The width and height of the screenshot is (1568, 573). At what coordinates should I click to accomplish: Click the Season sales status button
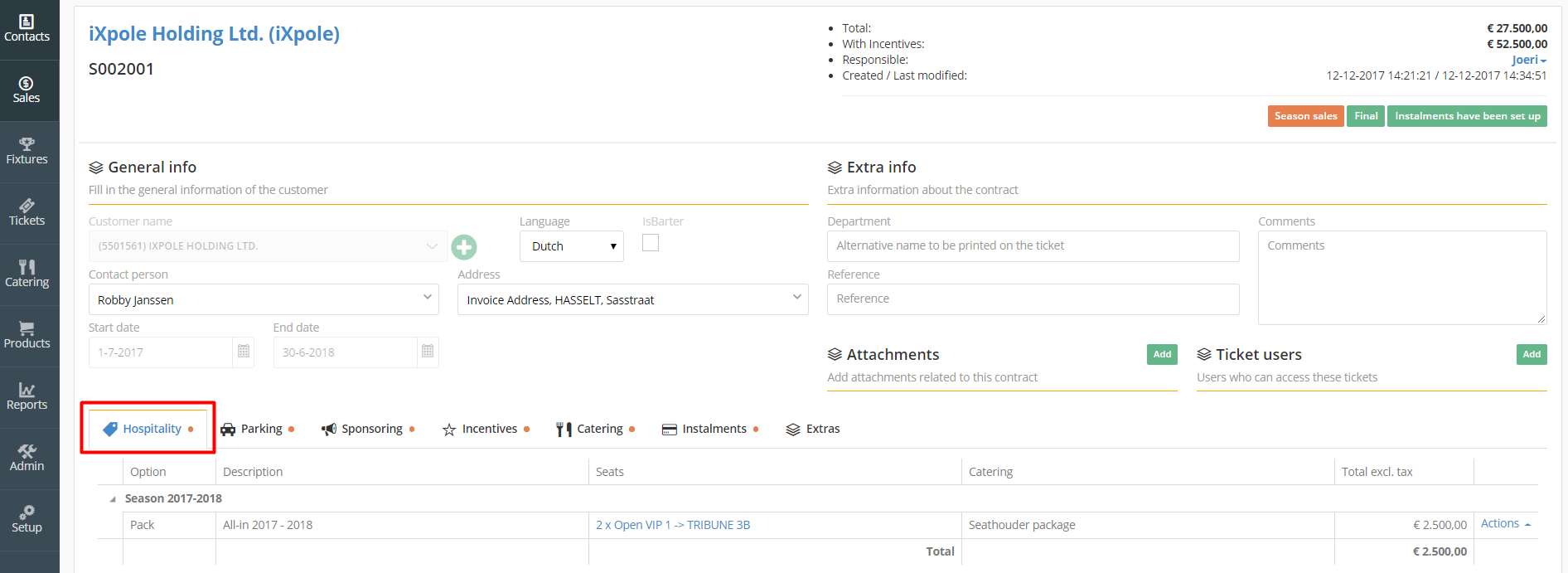pyautogui.click(x=1306, y=116)
